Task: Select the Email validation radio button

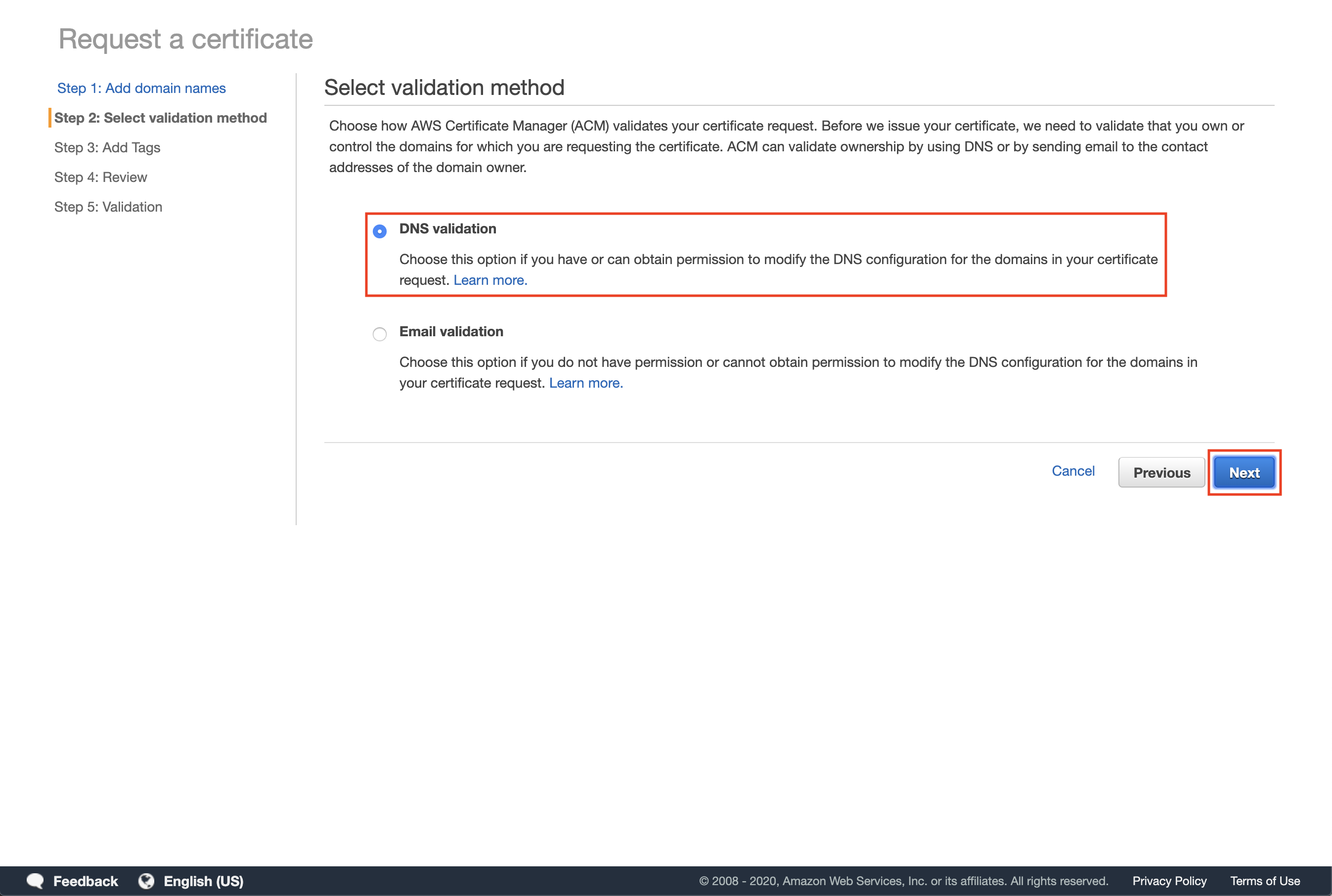Action: pos(379,334)
